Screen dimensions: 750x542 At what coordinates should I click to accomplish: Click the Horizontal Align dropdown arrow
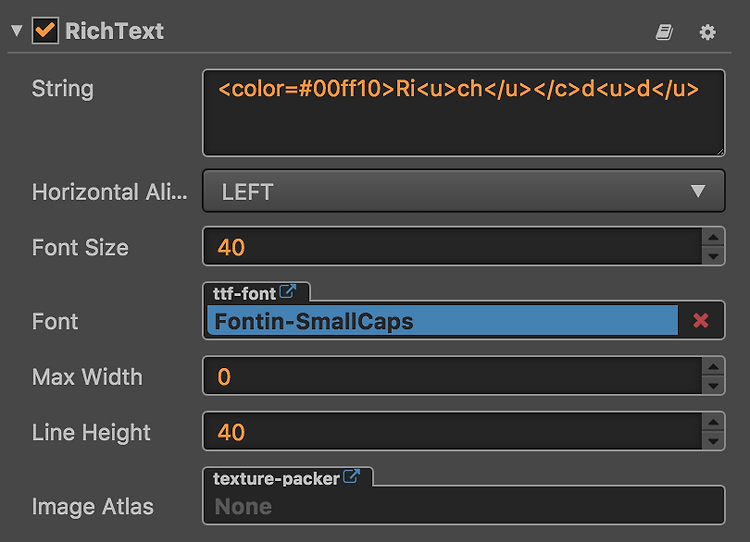698,191
